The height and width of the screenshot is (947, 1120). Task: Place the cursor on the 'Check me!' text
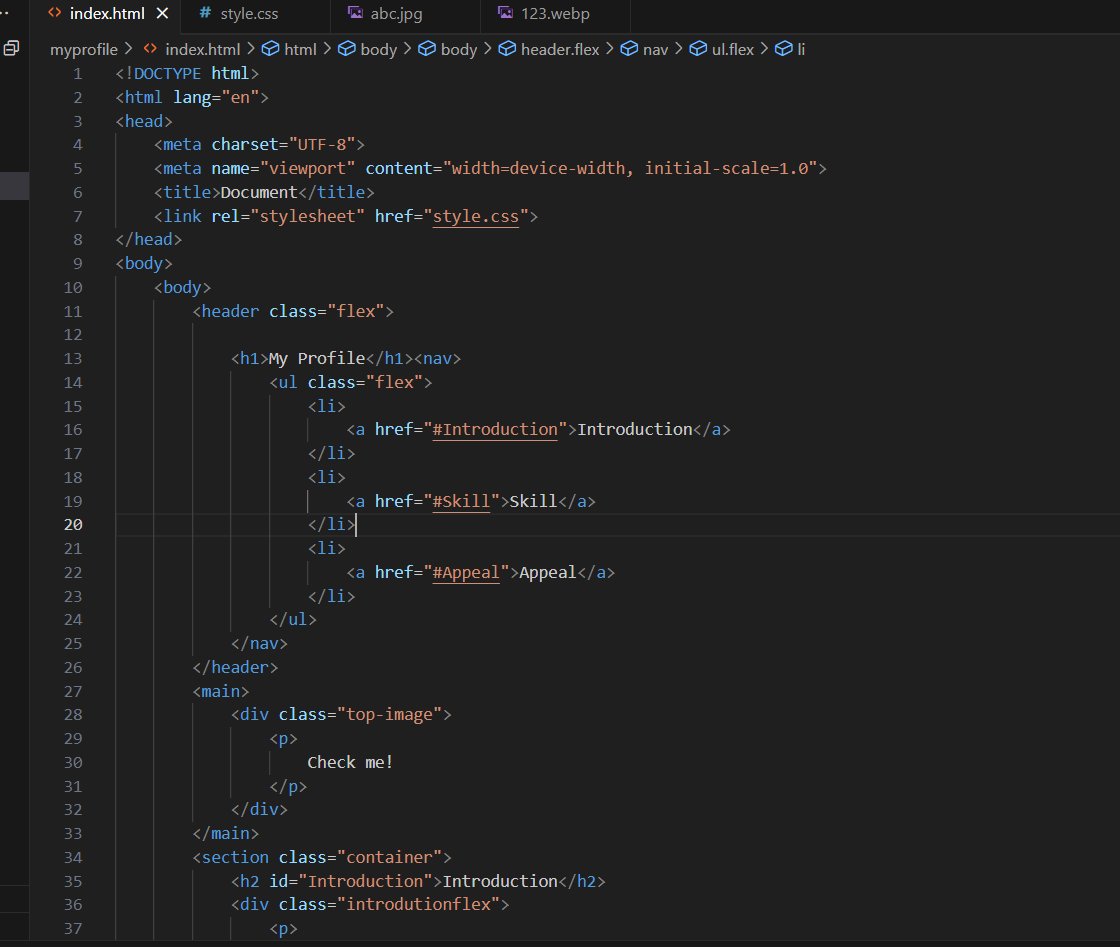[350, 762]
